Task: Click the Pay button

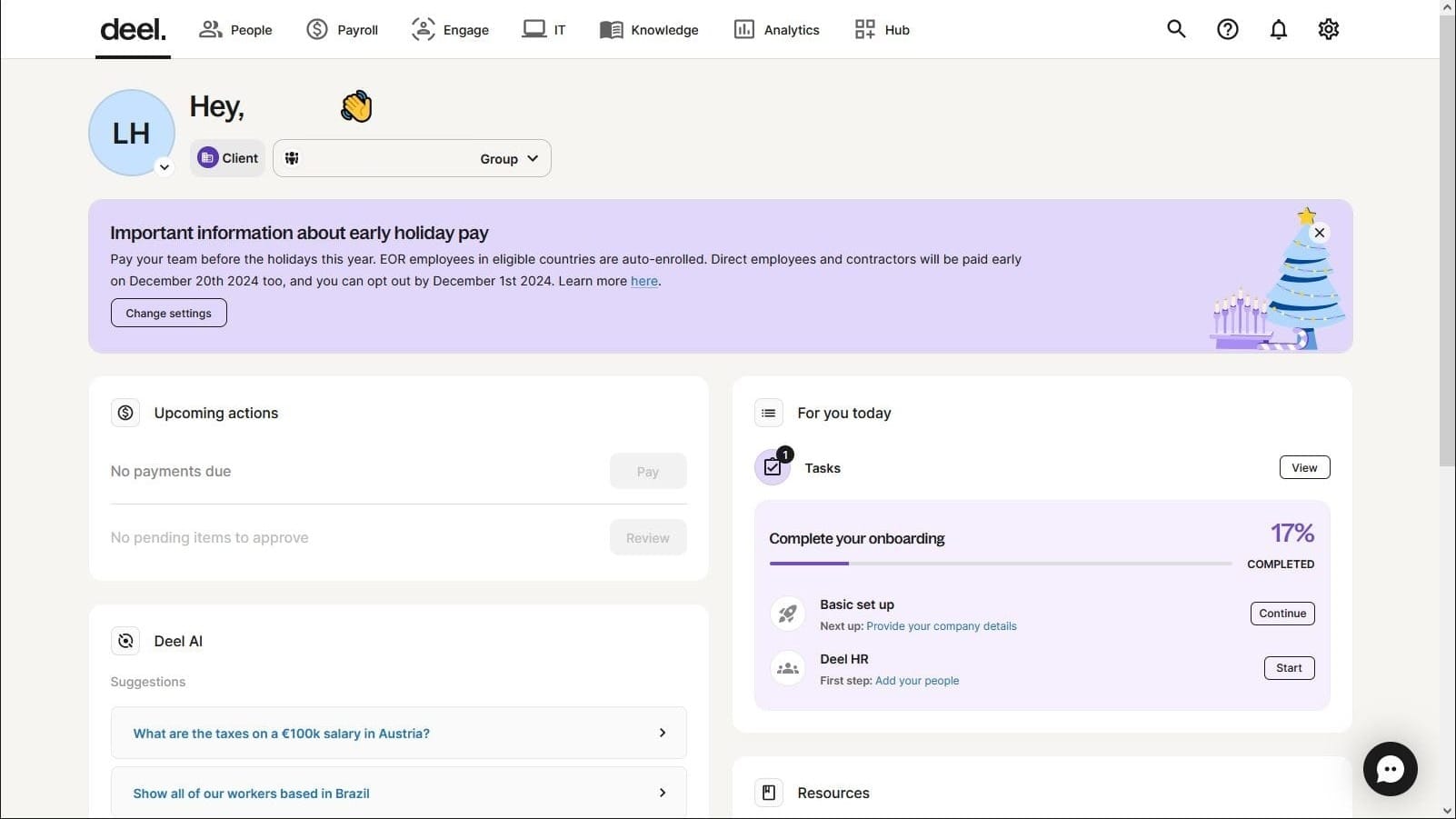Action: click(648, 471)
